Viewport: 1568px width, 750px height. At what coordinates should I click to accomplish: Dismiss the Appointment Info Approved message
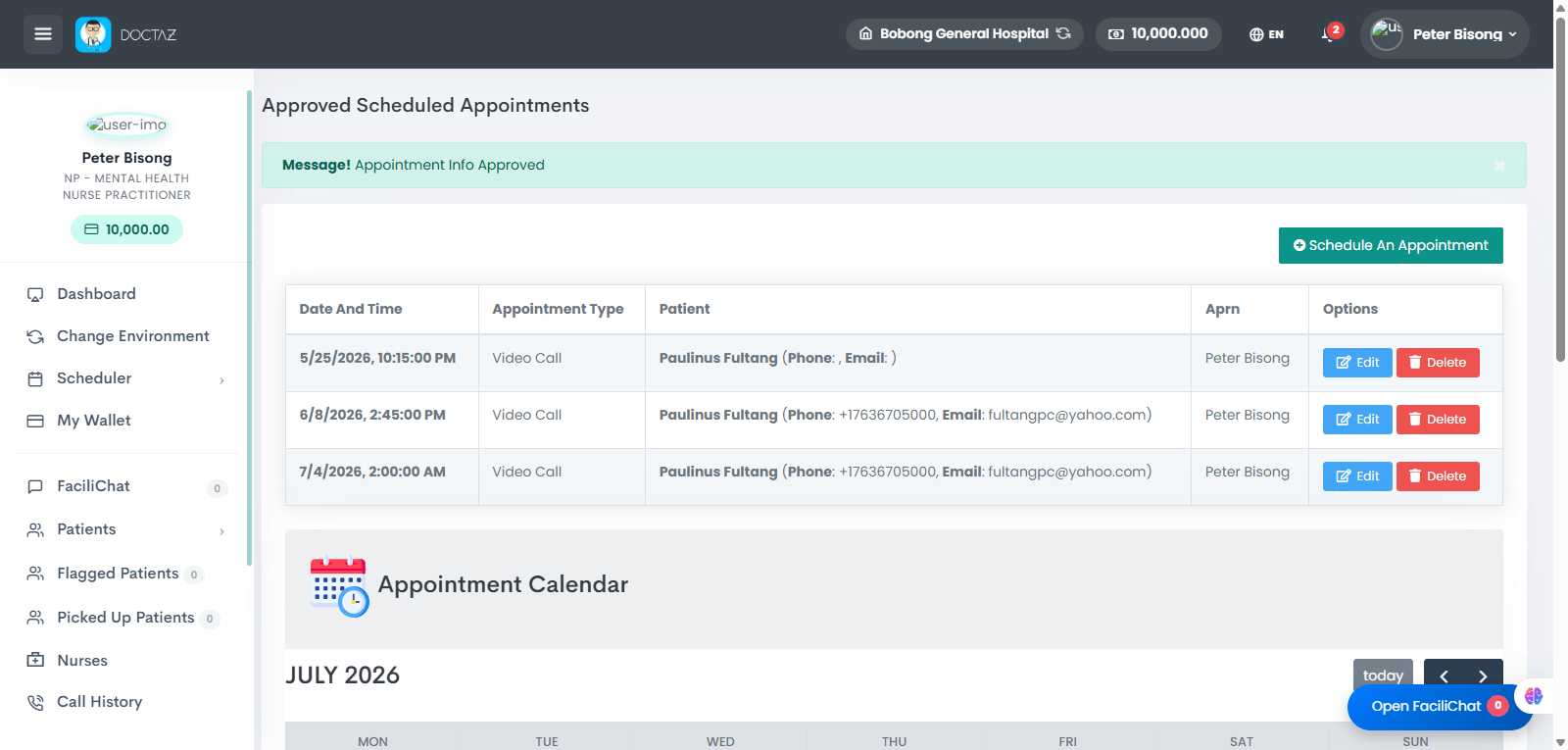(x=1498, y=166)
